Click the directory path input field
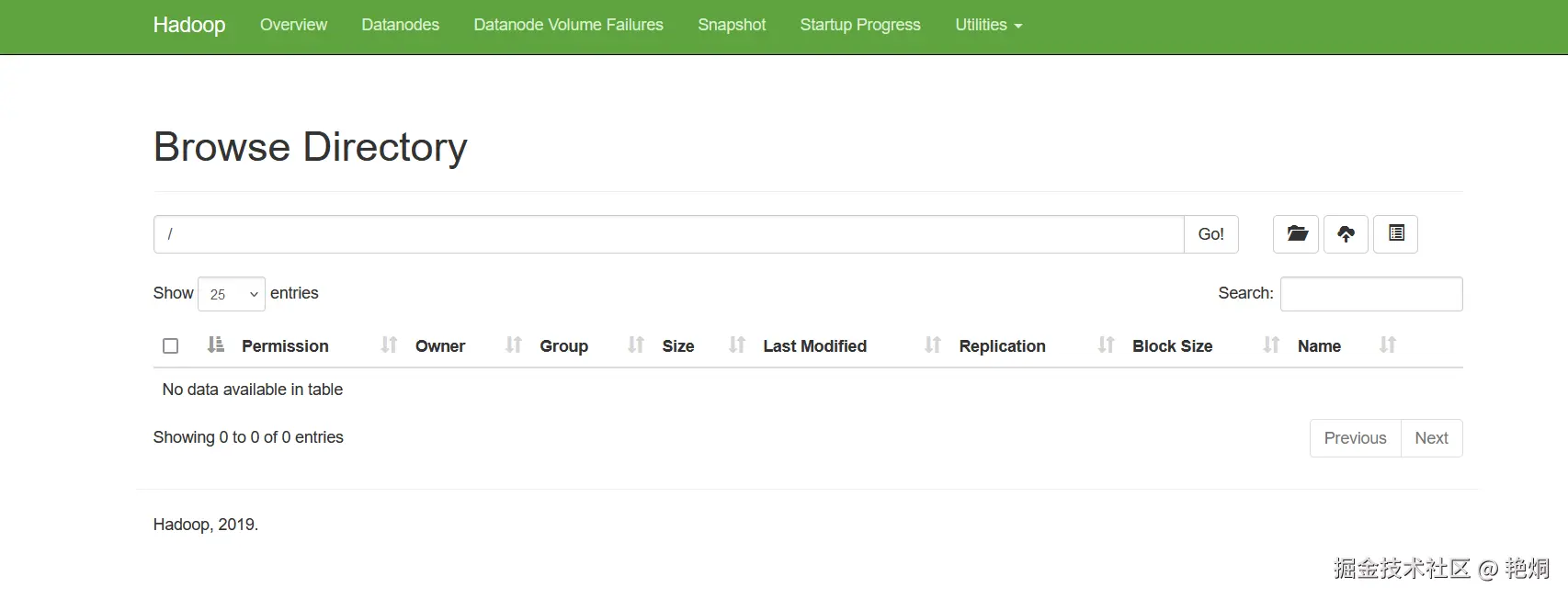The height and width of the screenshot is (599, 1568). [x=668, y=234]
